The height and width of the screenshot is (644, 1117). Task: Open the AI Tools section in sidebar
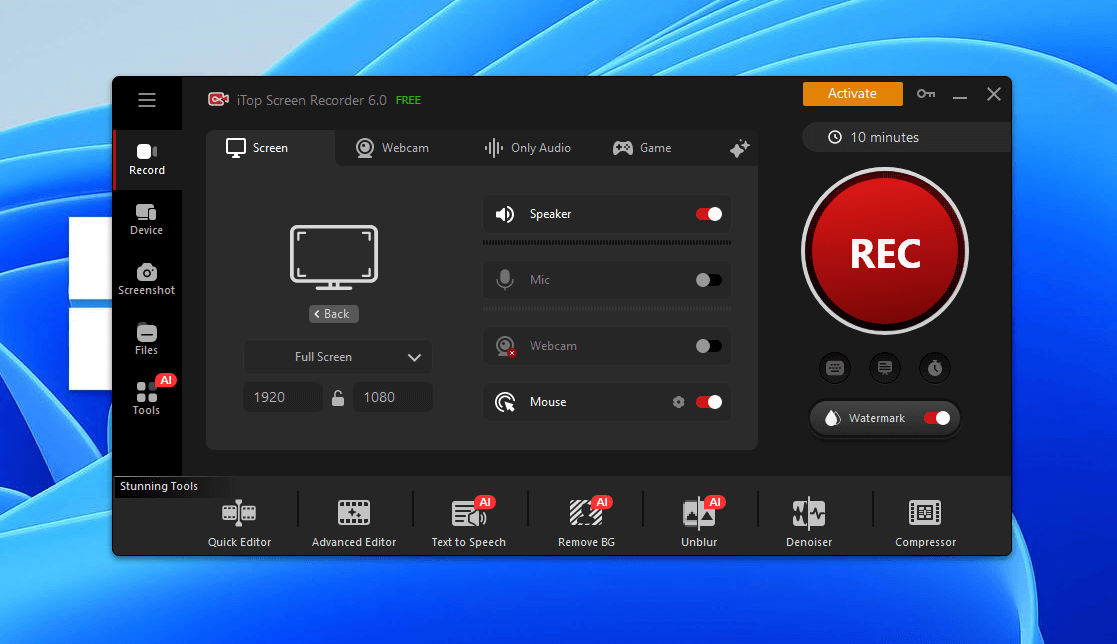147,399
